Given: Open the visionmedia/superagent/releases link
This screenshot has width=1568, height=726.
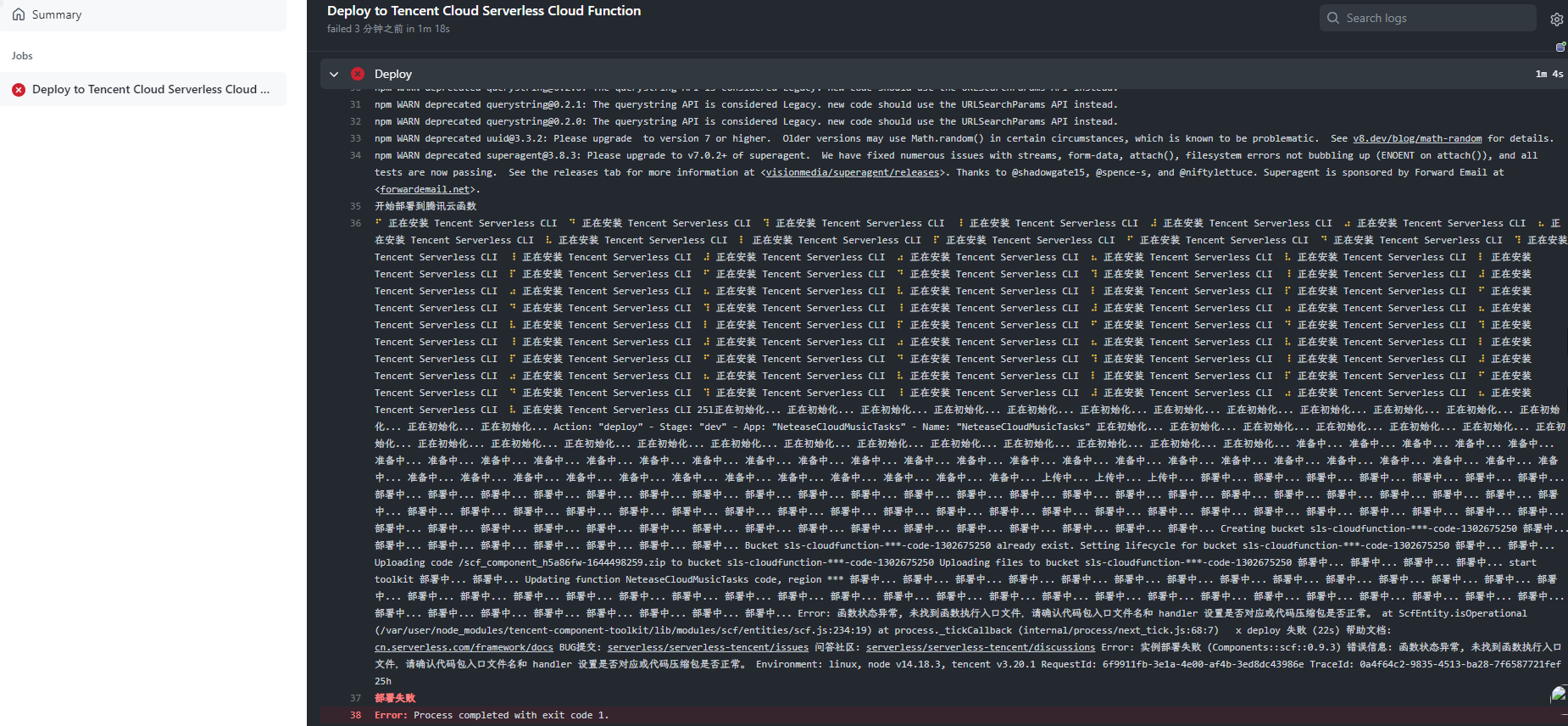Looking at the screenshot, I should tap(853, 172).
